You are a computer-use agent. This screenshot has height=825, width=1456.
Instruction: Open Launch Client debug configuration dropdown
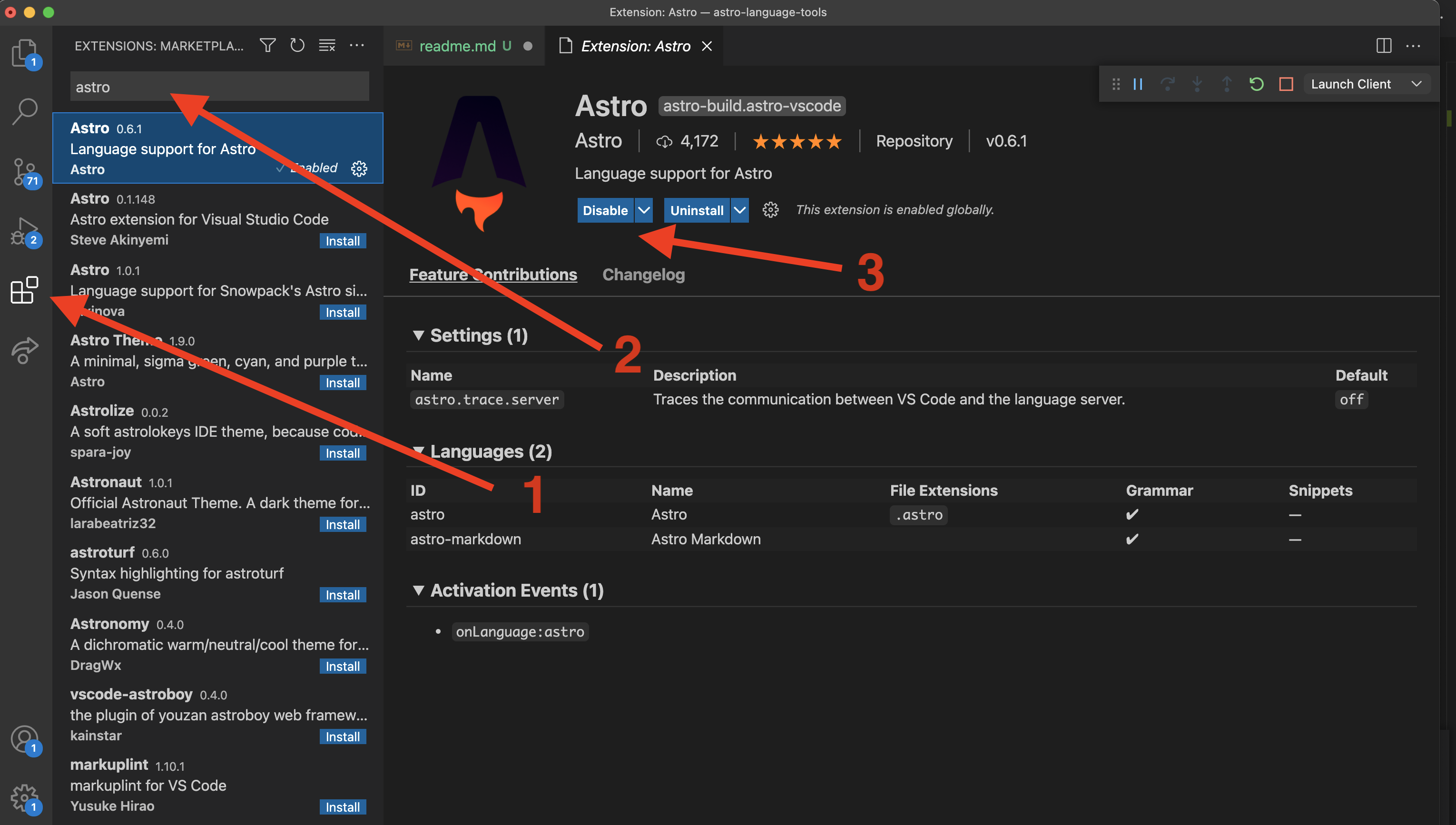(x=1367, y=84)
